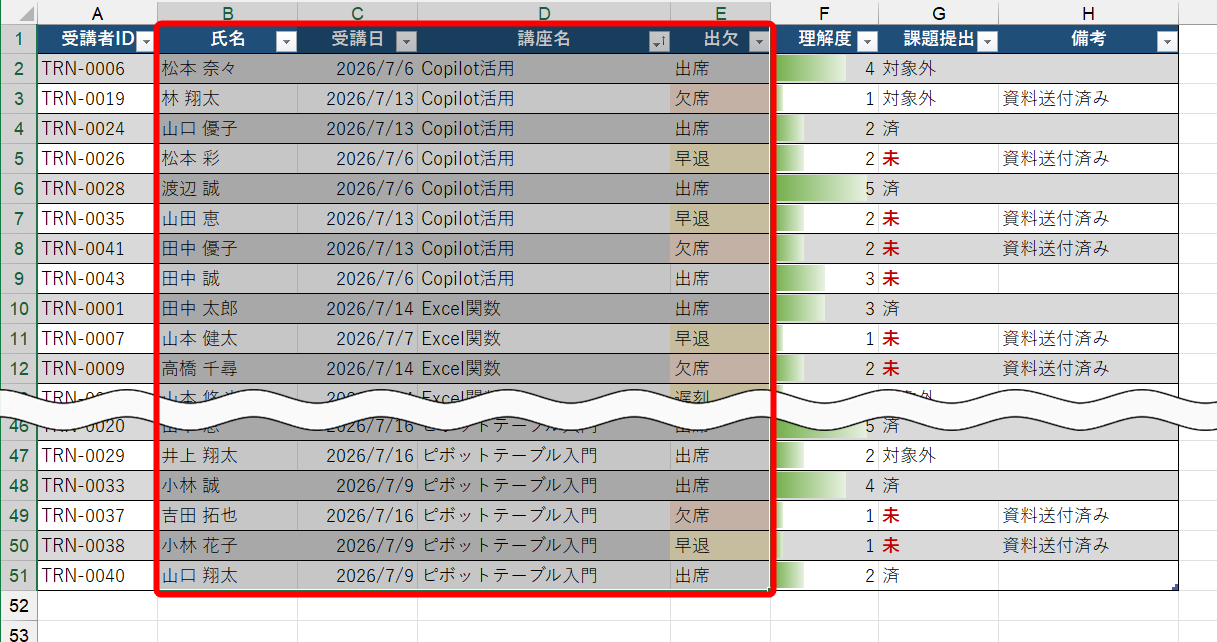Click the name 松本 奈々

[x=199, y=69]
